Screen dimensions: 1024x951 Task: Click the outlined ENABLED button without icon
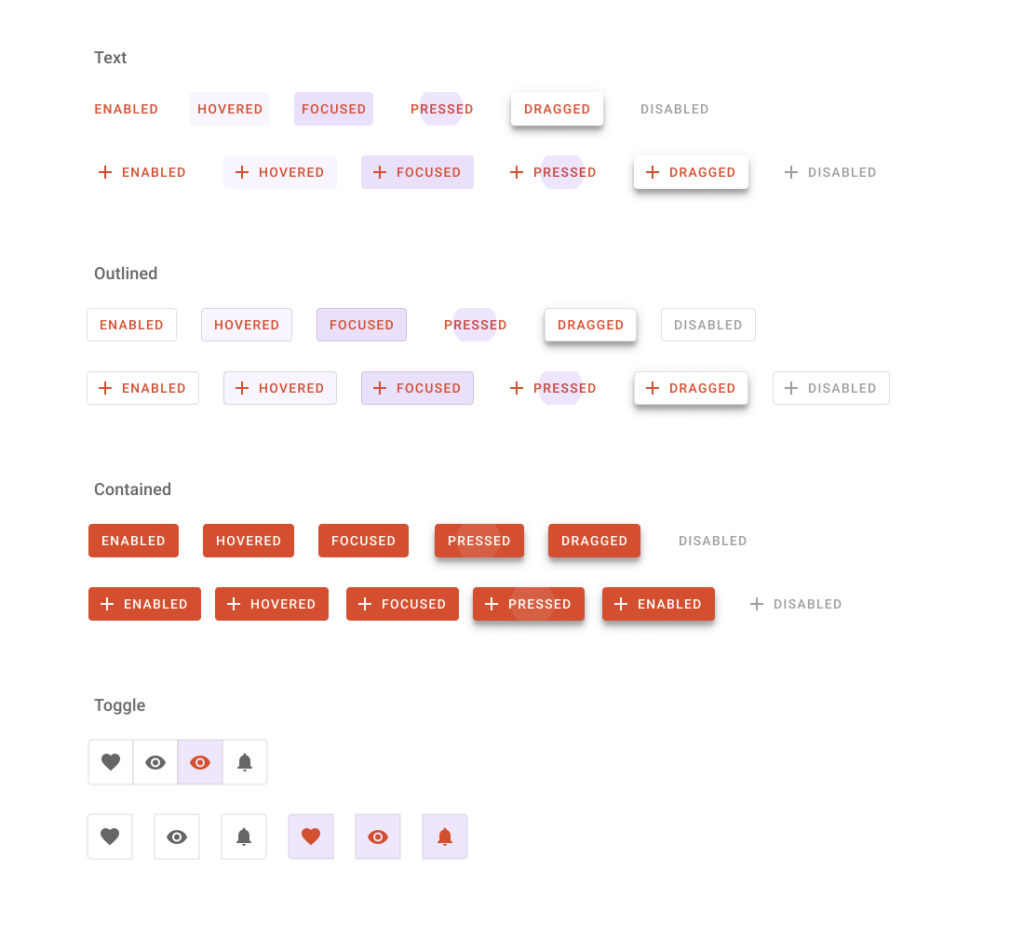pyautogui.click(x=132, y=325)
